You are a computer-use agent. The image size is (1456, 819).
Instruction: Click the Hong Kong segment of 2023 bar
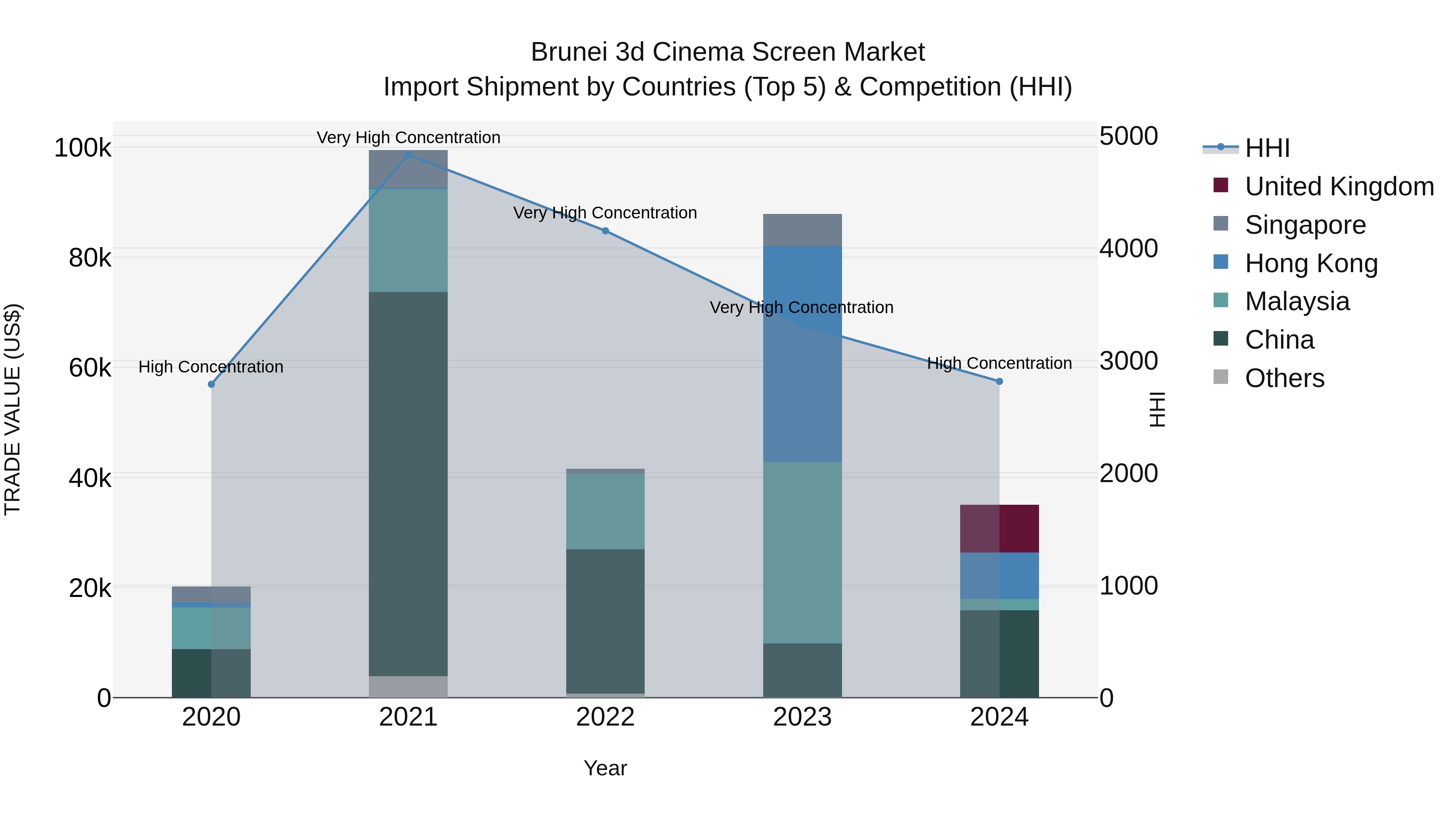click(x=802, y=354)
